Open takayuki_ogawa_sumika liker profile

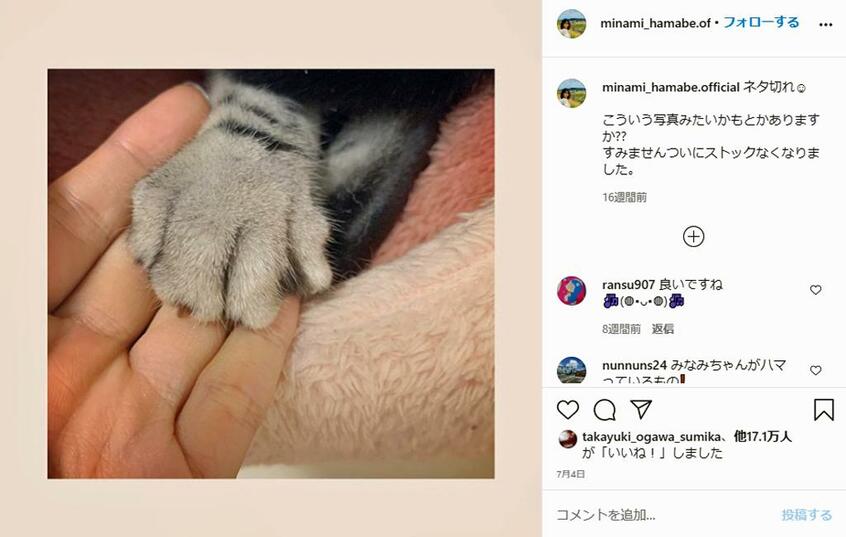click(x=651, y=437)
